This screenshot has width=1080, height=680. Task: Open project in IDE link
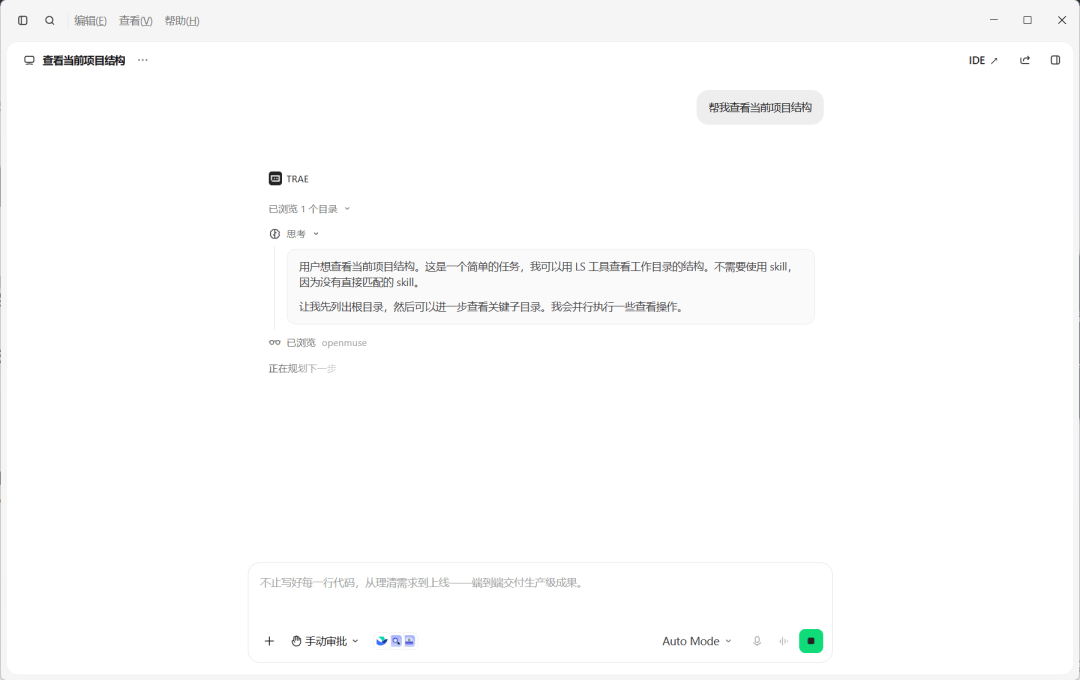click(983, 61)
